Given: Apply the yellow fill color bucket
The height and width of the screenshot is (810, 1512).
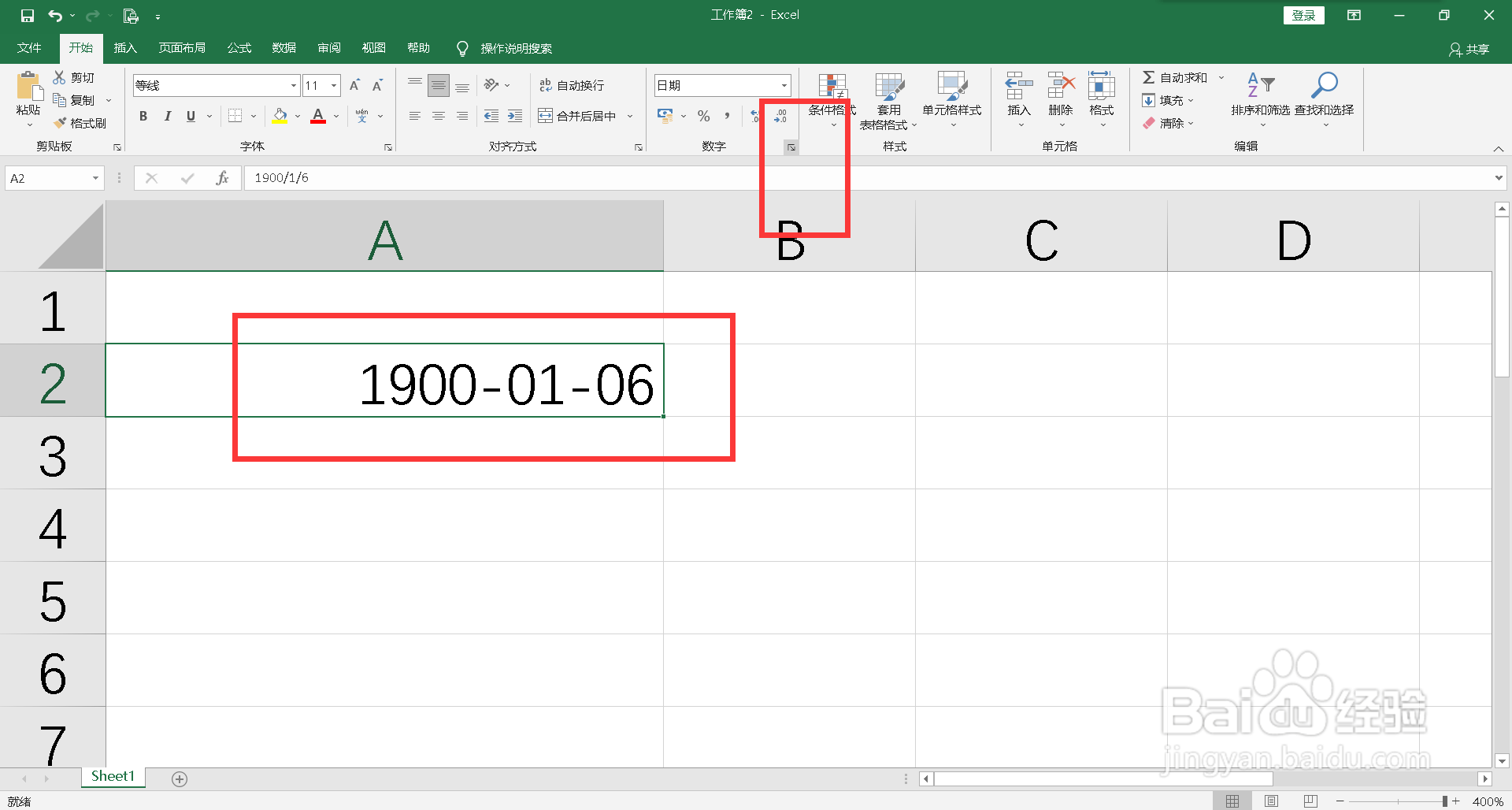Looking at the screenshot, I should click(x=280, y=116).
